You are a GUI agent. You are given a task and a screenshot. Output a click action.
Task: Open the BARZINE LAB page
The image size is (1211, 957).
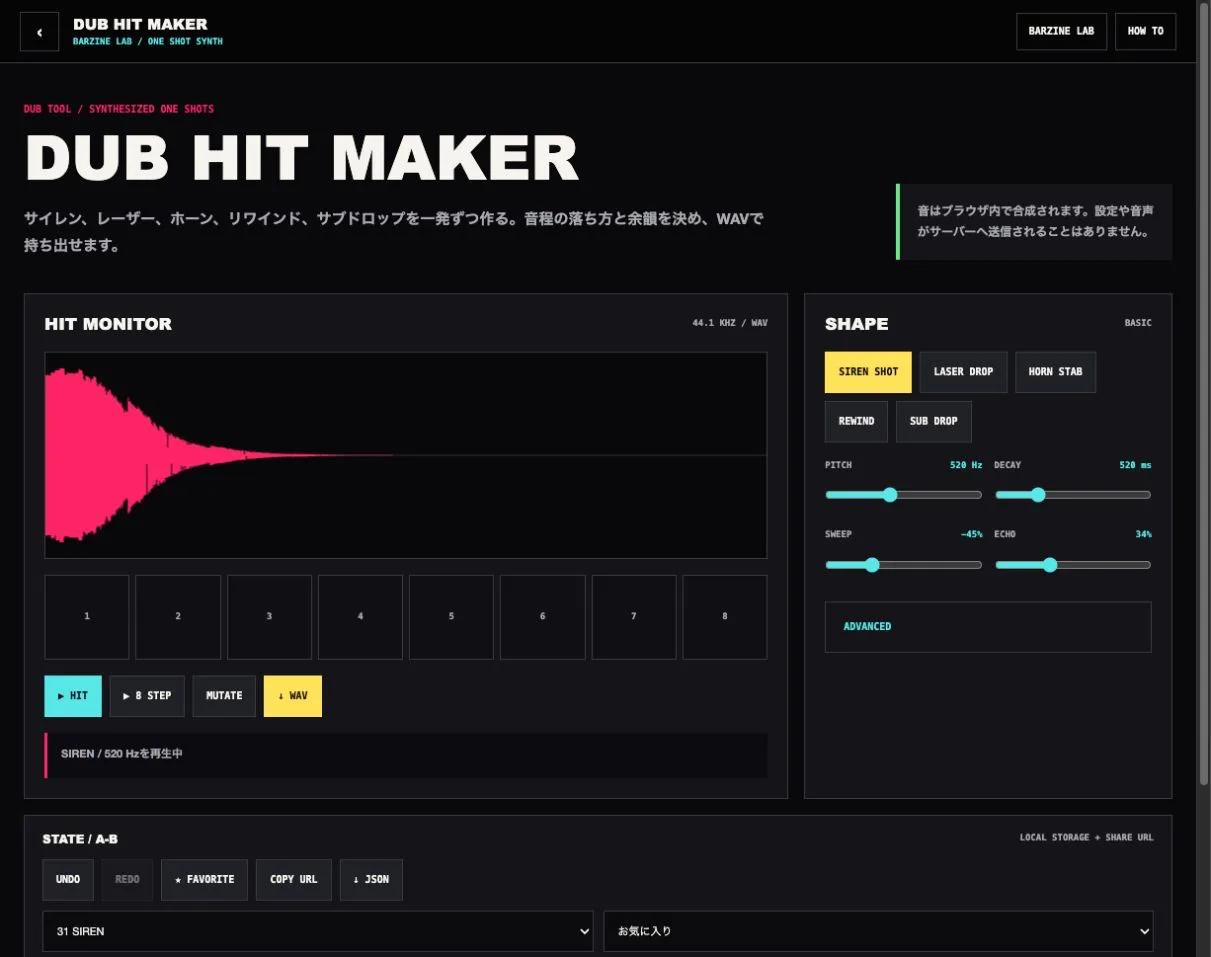tap(1061, 31)
